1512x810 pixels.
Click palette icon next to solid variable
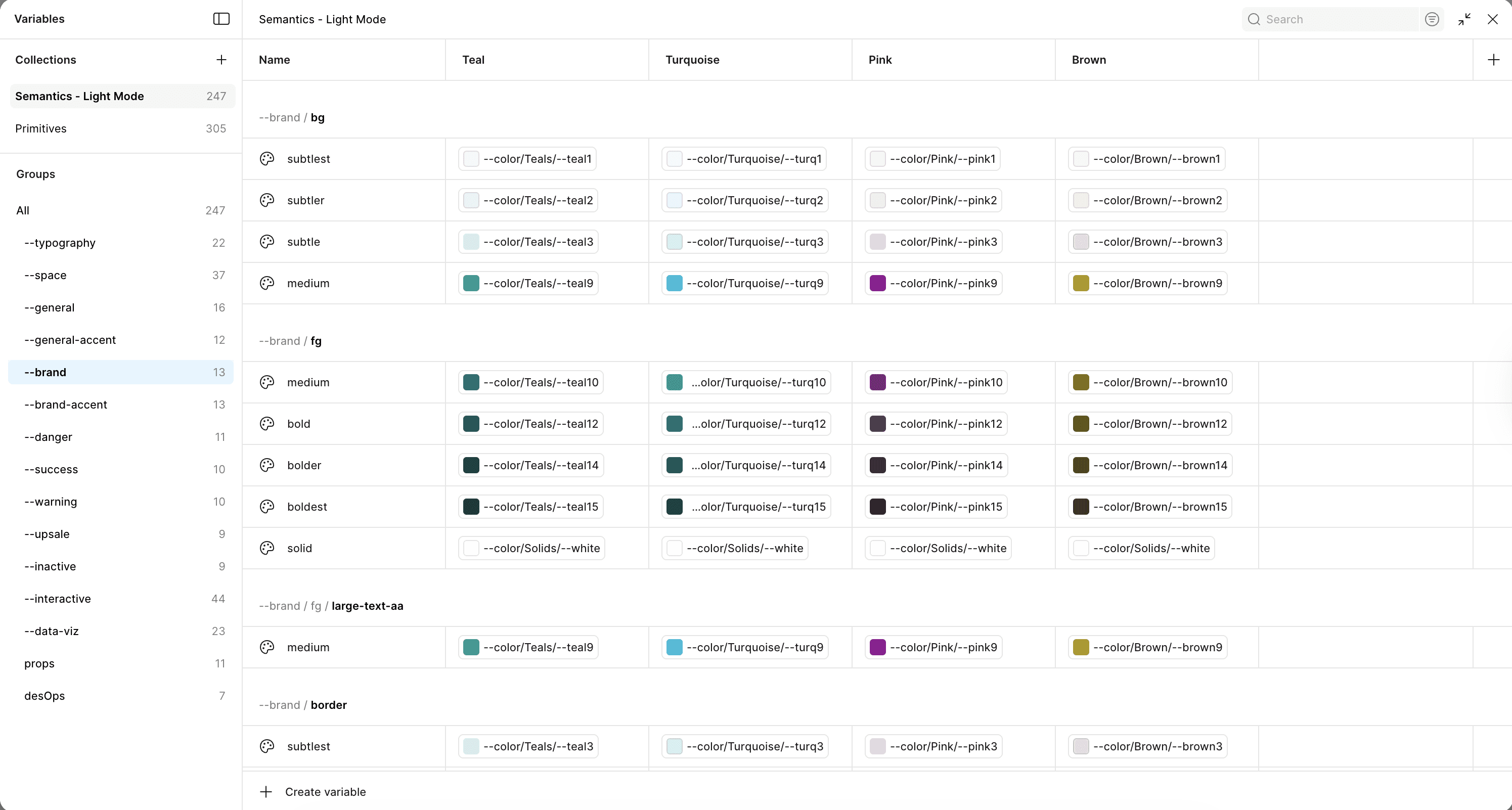tap(267, 548)
